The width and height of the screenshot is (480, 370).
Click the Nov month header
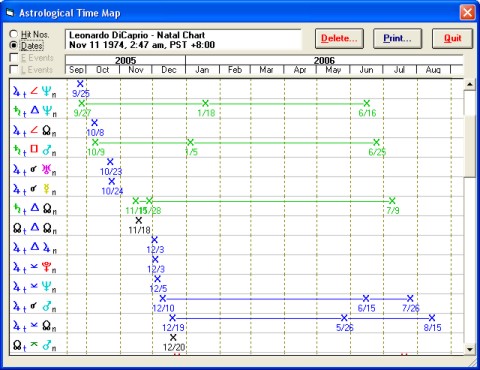(x=136, y=70)
